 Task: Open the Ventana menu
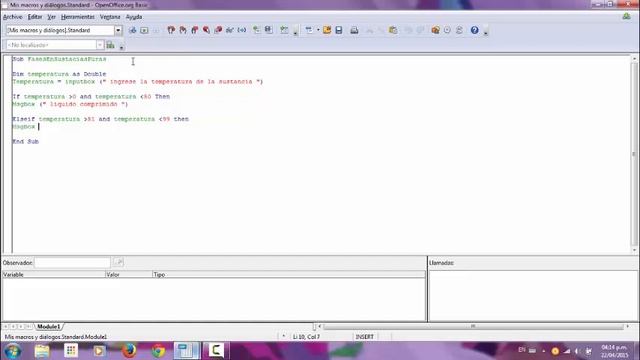[x=110, y=17]
